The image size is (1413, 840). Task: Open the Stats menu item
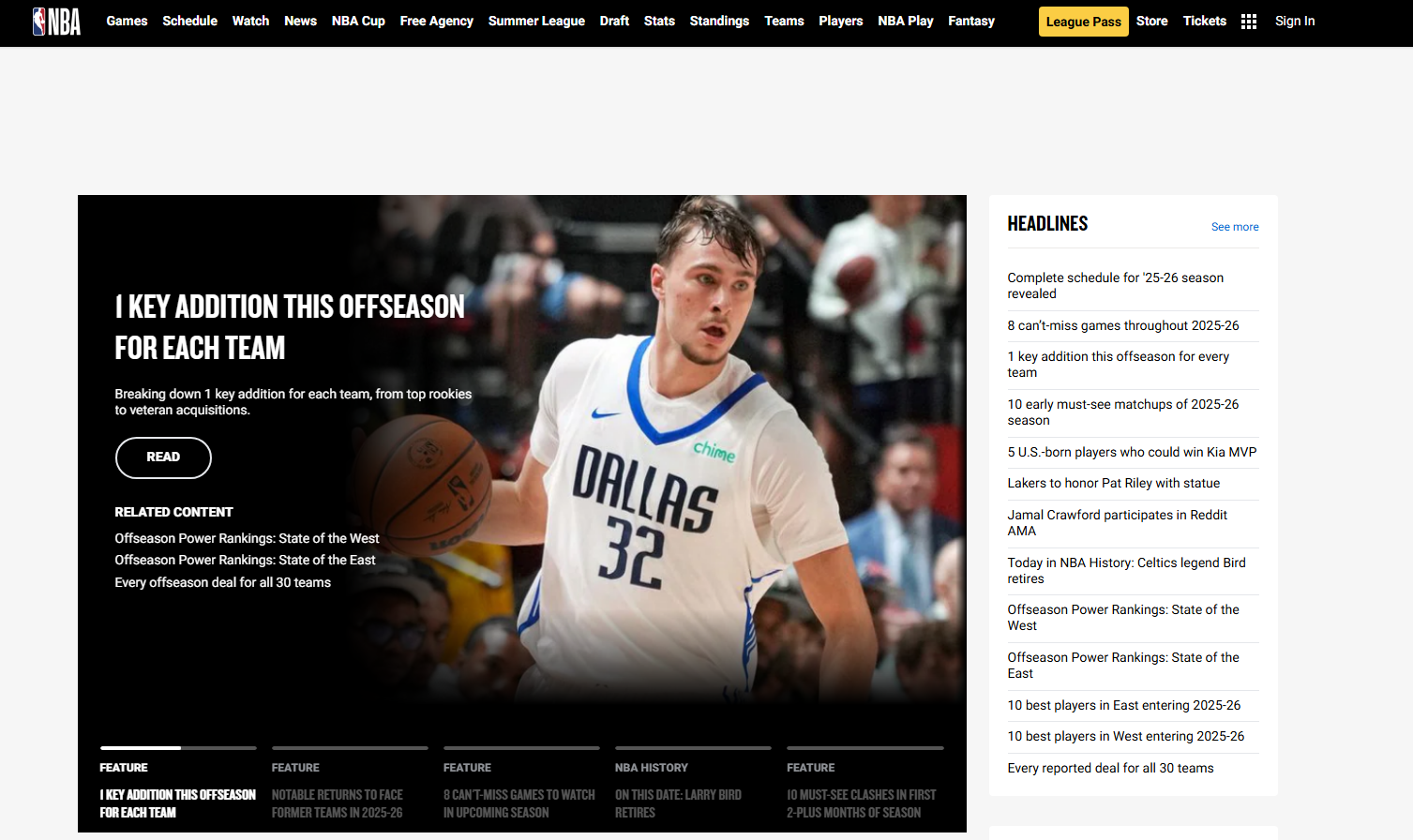click(659, 21)
